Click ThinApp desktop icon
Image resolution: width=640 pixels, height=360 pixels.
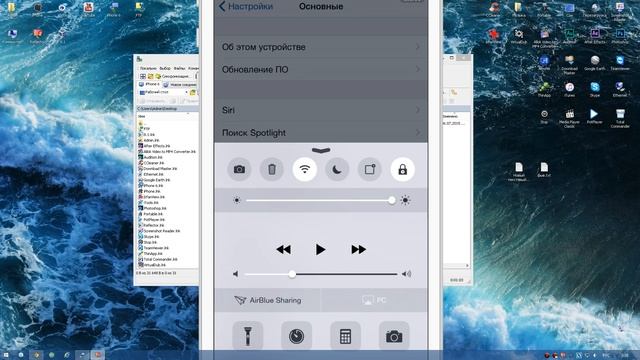[544, 89]
